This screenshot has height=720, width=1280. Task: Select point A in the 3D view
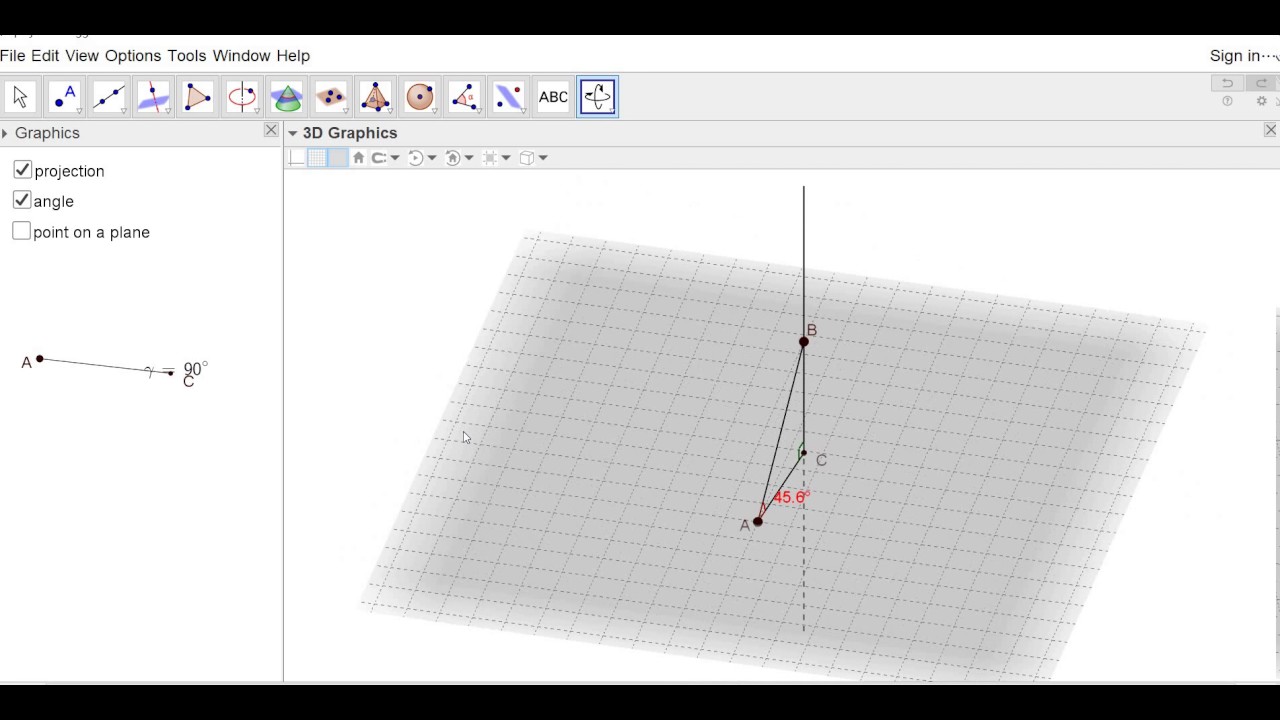click(x=758, y=521)
